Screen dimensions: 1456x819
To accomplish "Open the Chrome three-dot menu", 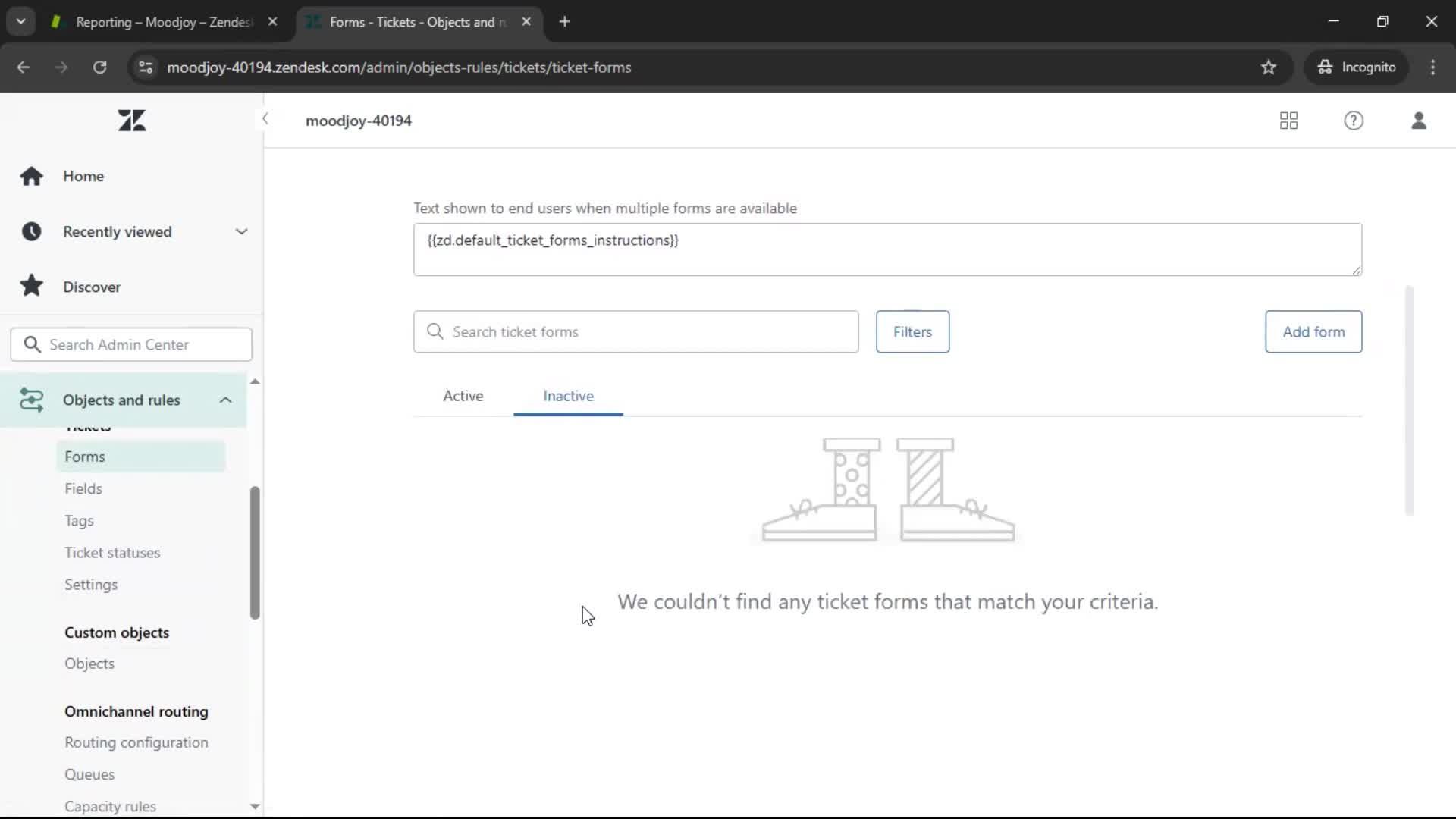I will (1432, 67).
